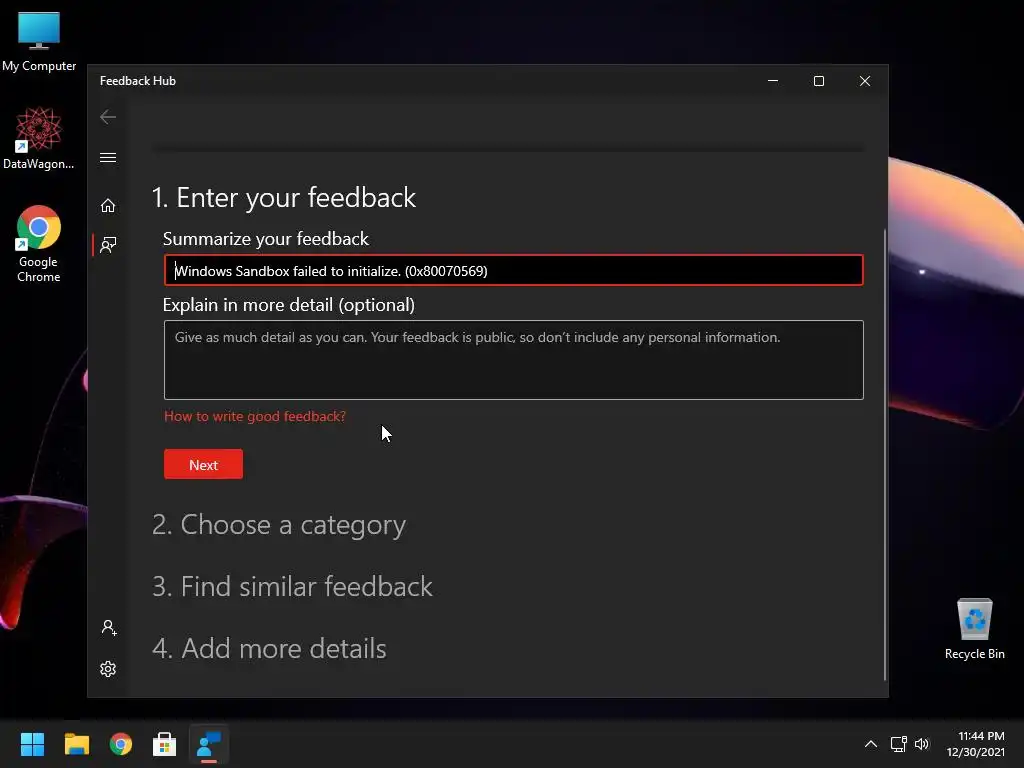Image resolution: width=1024 pixels, height=768 pixels.
Task: Open the Feedback section icon in sidebar
Action: (108, 245)
